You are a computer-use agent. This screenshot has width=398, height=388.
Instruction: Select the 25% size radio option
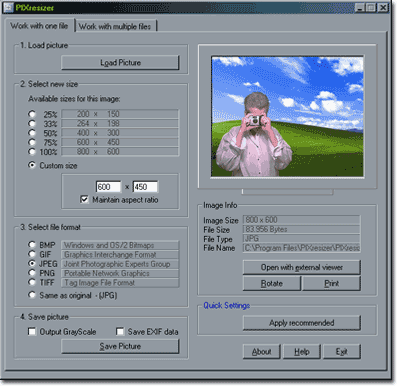pos(32,114)
